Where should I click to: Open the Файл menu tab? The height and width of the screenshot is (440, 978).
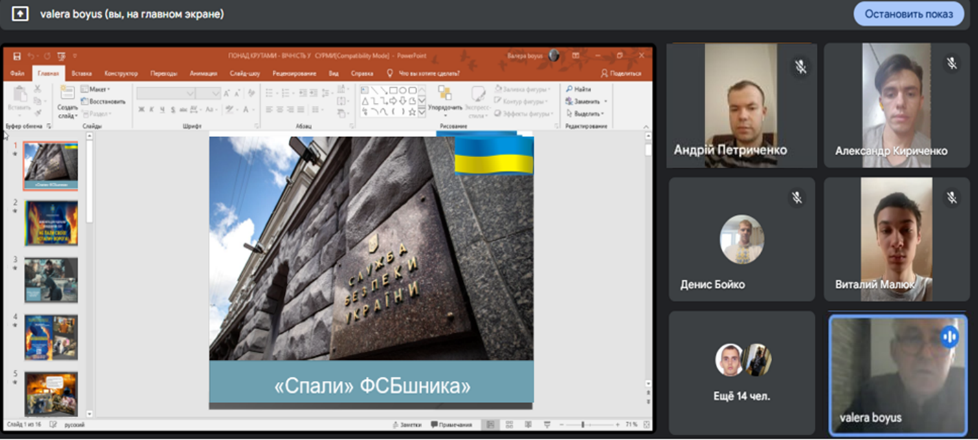coord(17,73)
